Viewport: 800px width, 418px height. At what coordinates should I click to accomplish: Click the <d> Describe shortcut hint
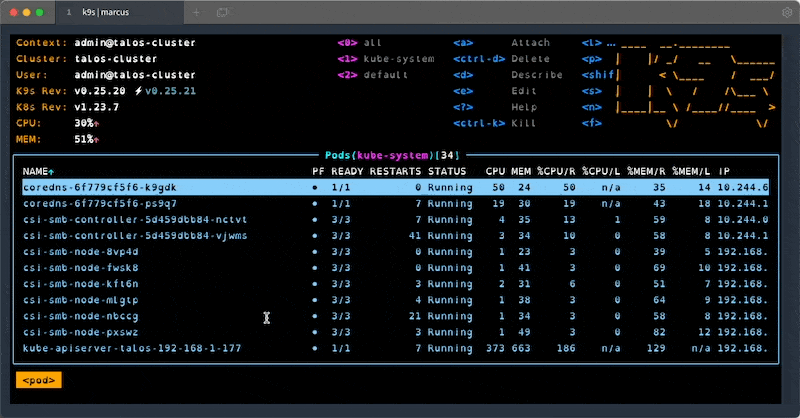click(508, 75)
